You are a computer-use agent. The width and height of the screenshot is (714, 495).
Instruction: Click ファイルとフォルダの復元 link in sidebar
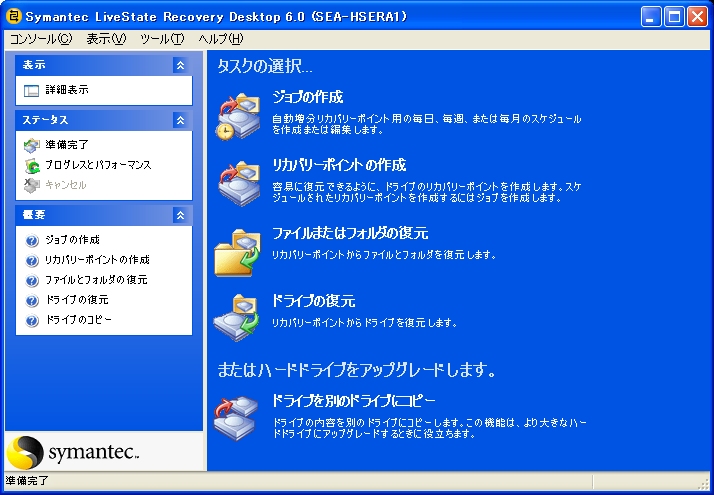[x=96, y=280]
